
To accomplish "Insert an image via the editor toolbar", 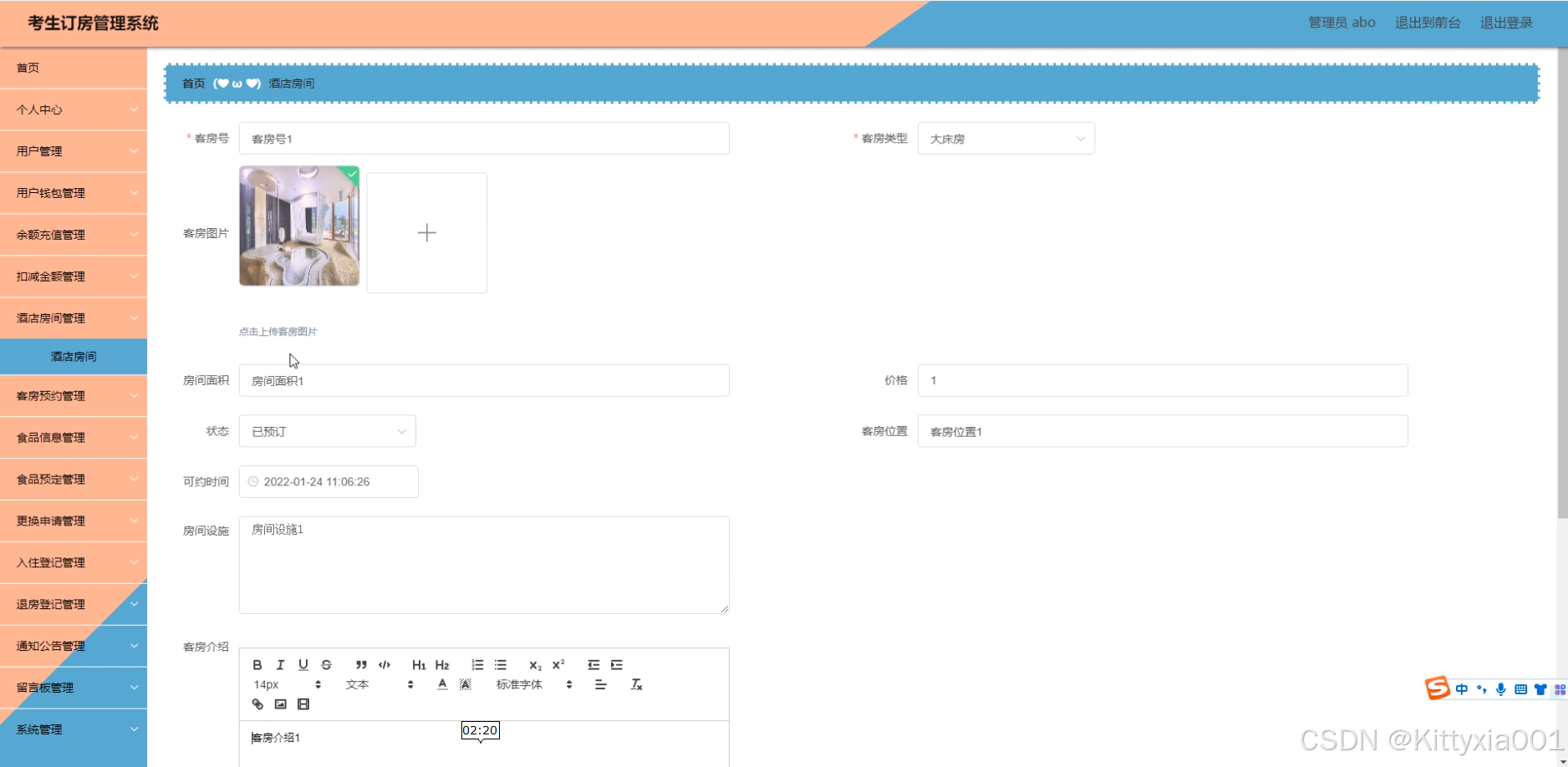I will pos(281,704).
